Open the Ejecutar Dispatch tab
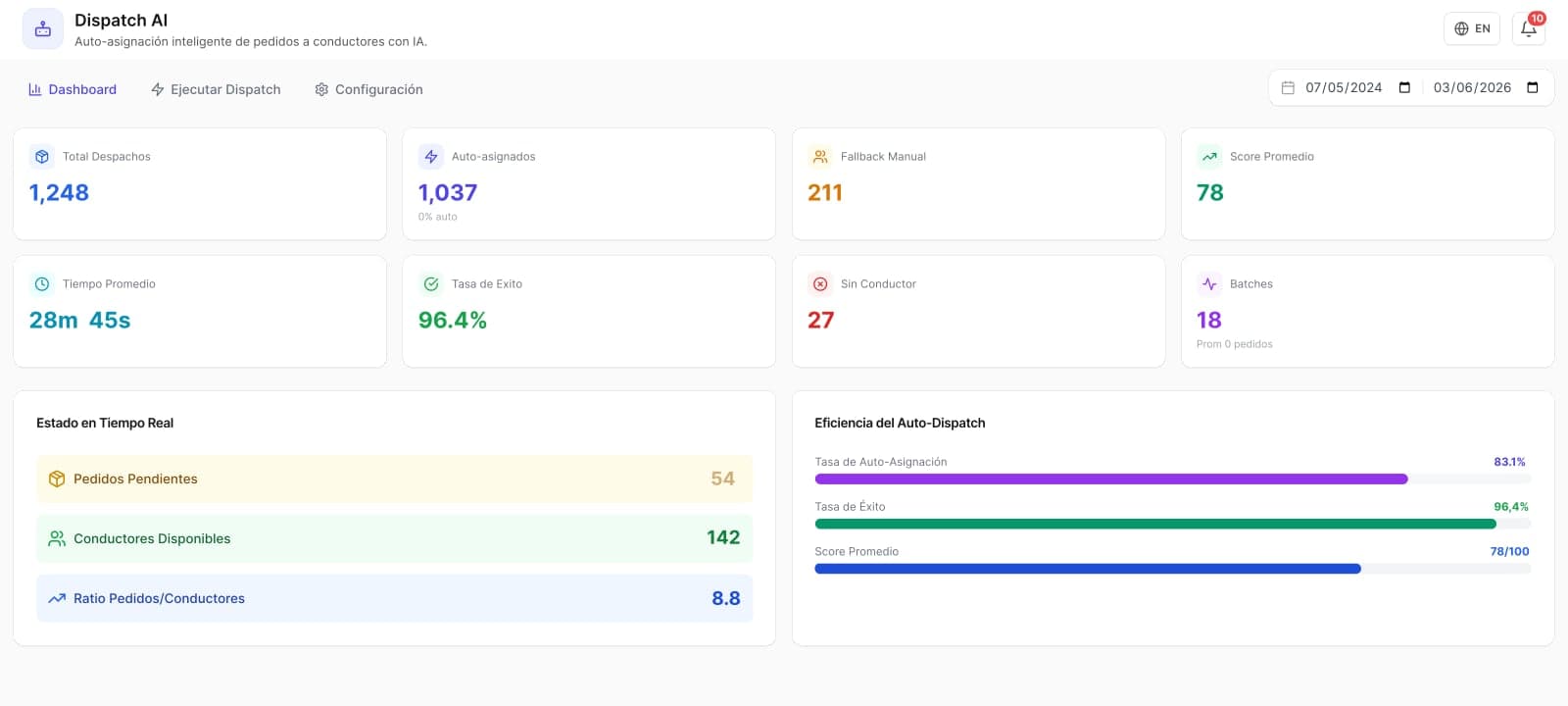 coord(216,89)
